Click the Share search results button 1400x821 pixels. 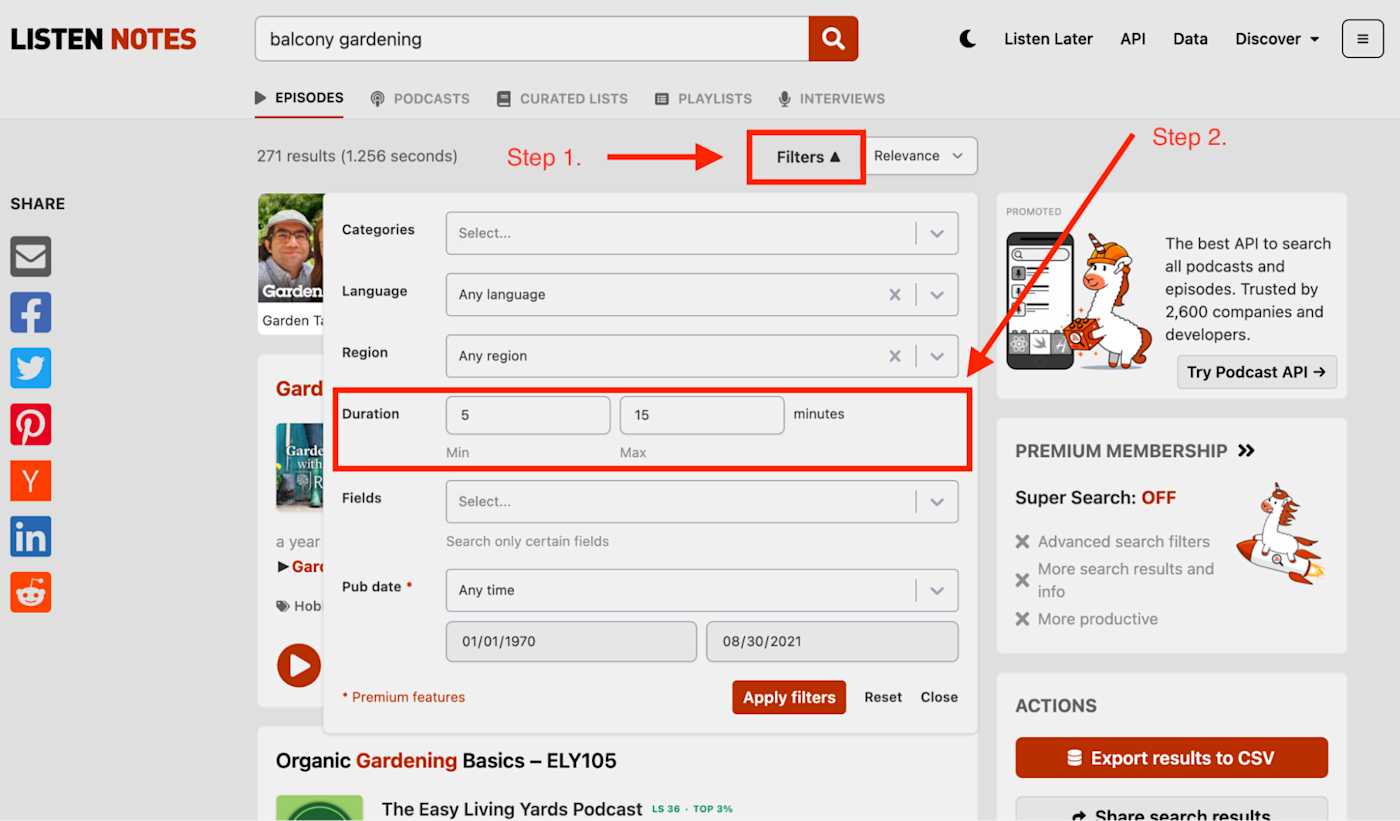click(x=1172, y=810)
